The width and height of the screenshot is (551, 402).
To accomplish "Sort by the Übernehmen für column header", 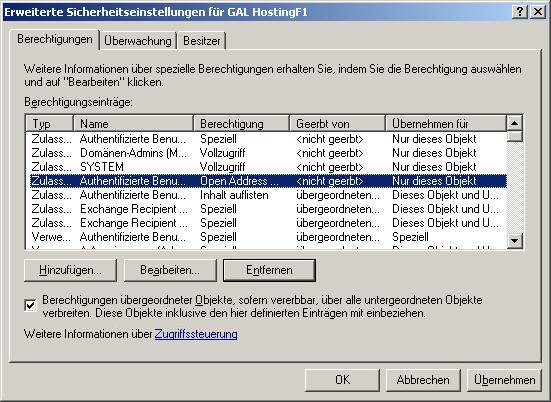I will click(x=446, y=123).
